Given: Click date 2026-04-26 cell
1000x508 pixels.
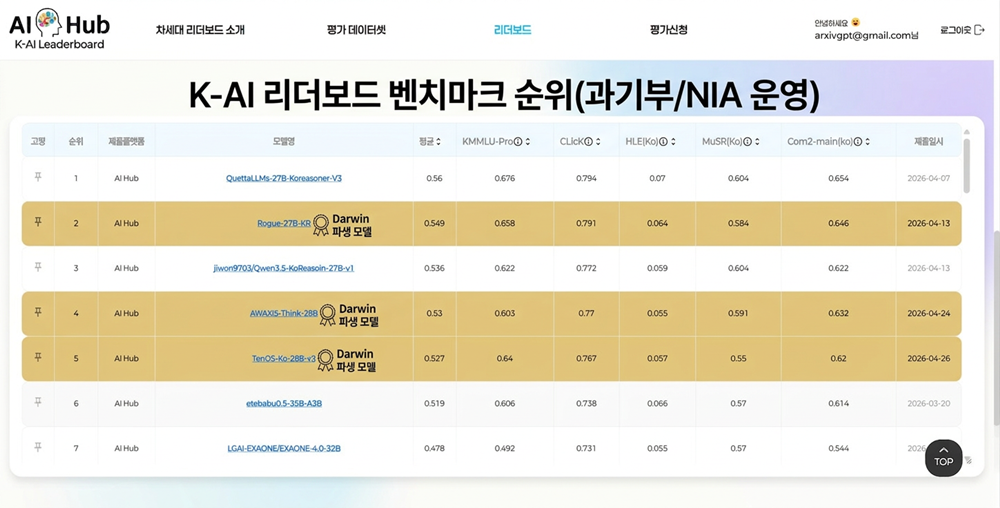Looking at the screenshot, I should pos(929,359).
